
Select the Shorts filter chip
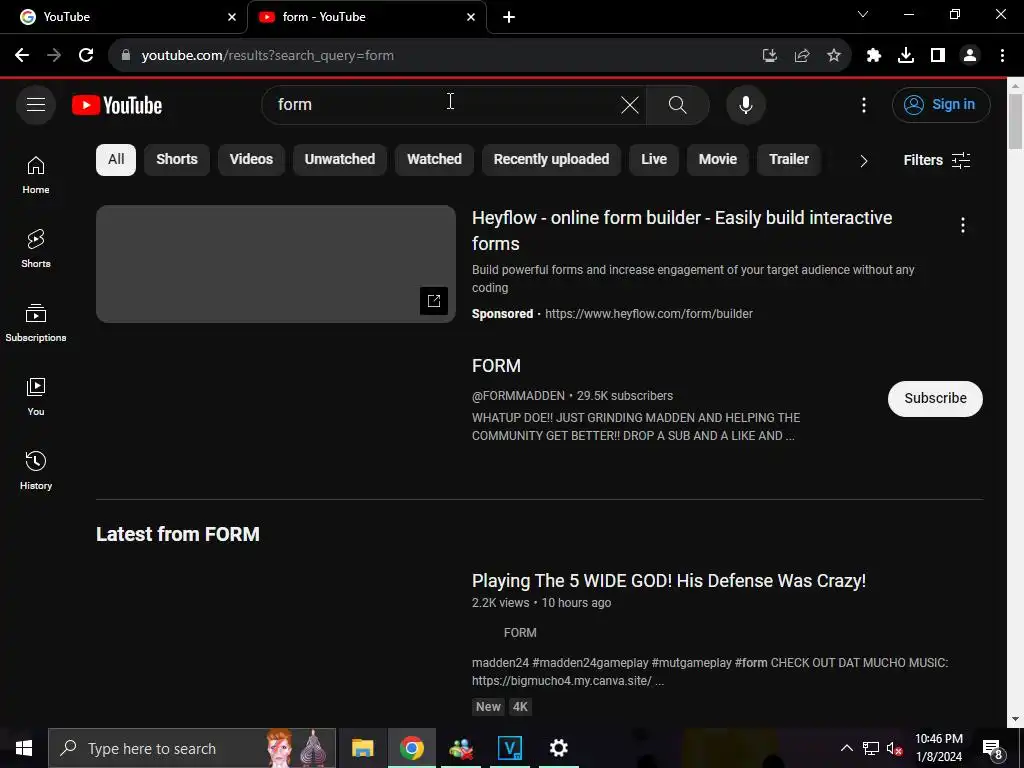[177, 160]
